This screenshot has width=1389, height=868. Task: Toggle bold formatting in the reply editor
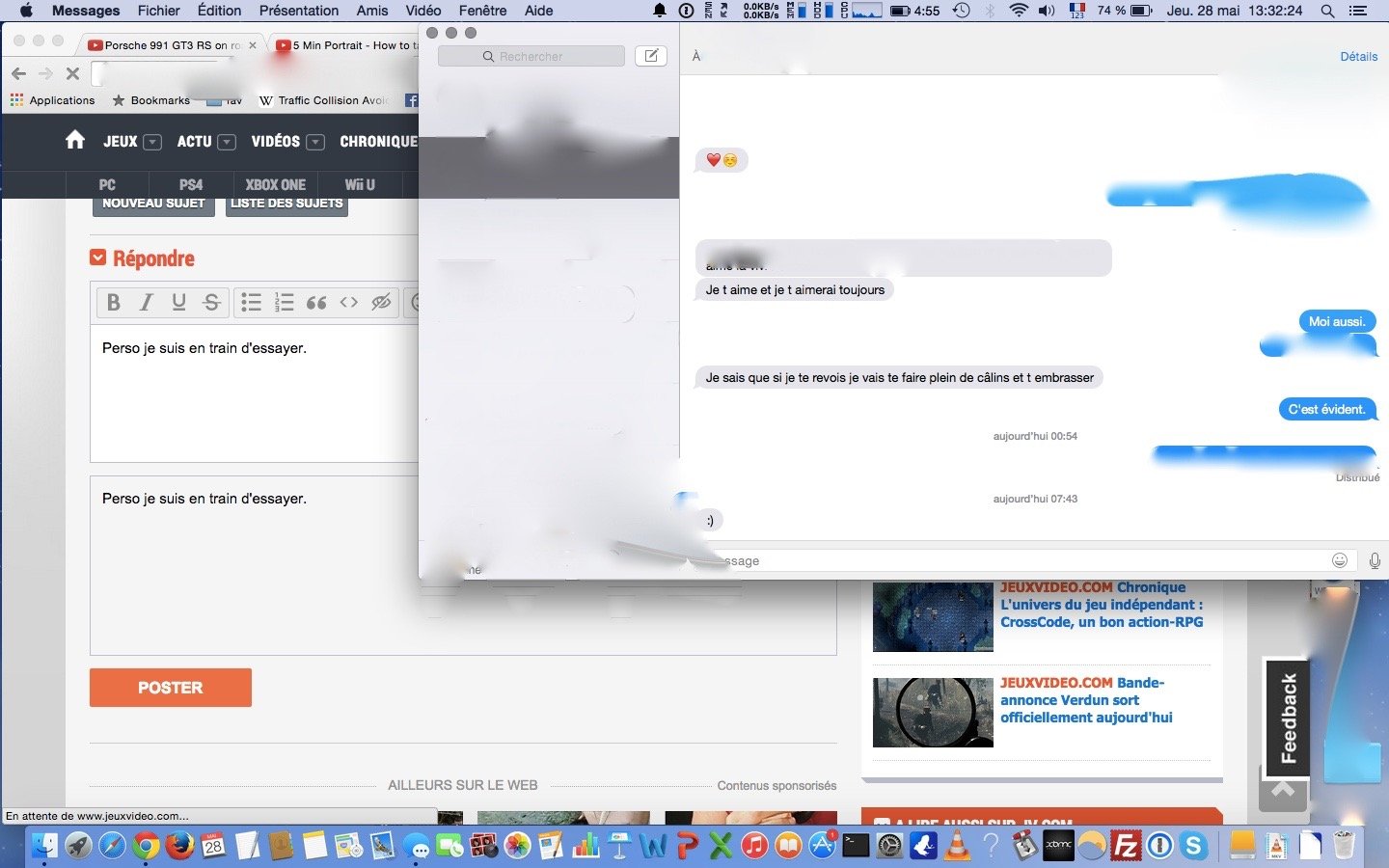coord(113,303)
